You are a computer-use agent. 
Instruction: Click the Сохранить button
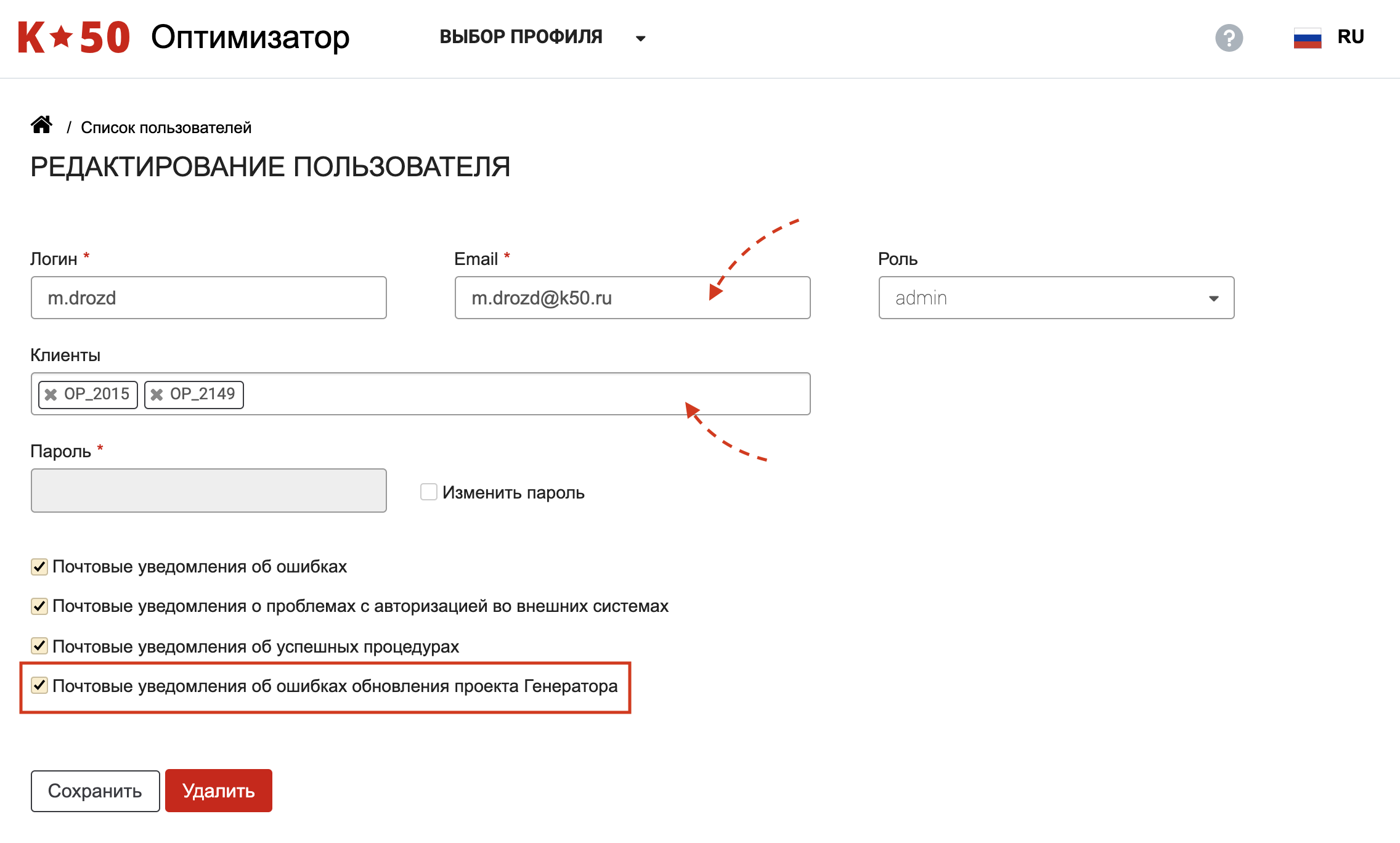tap(96, 791)
